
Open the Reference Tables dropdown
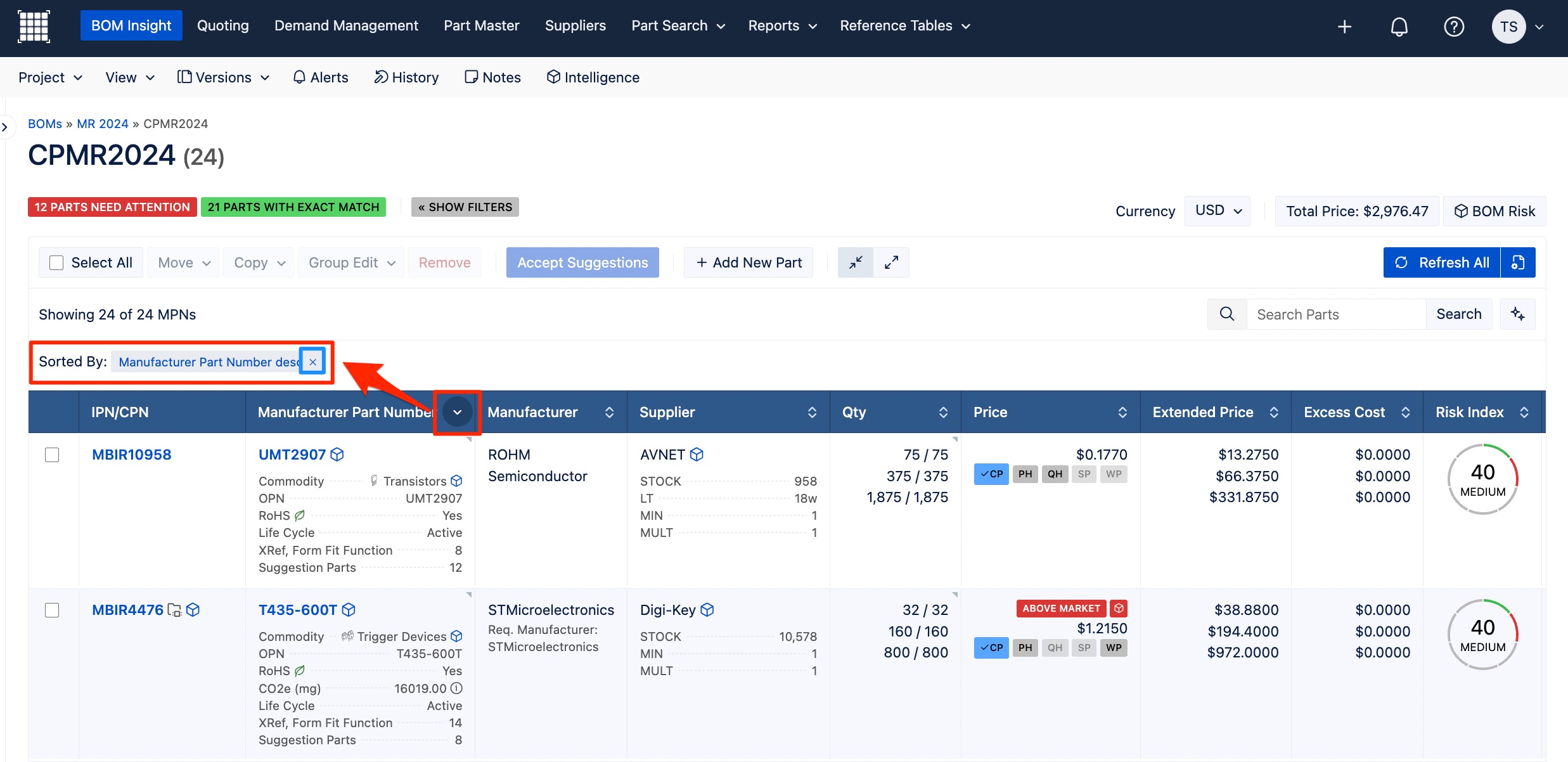905,26
